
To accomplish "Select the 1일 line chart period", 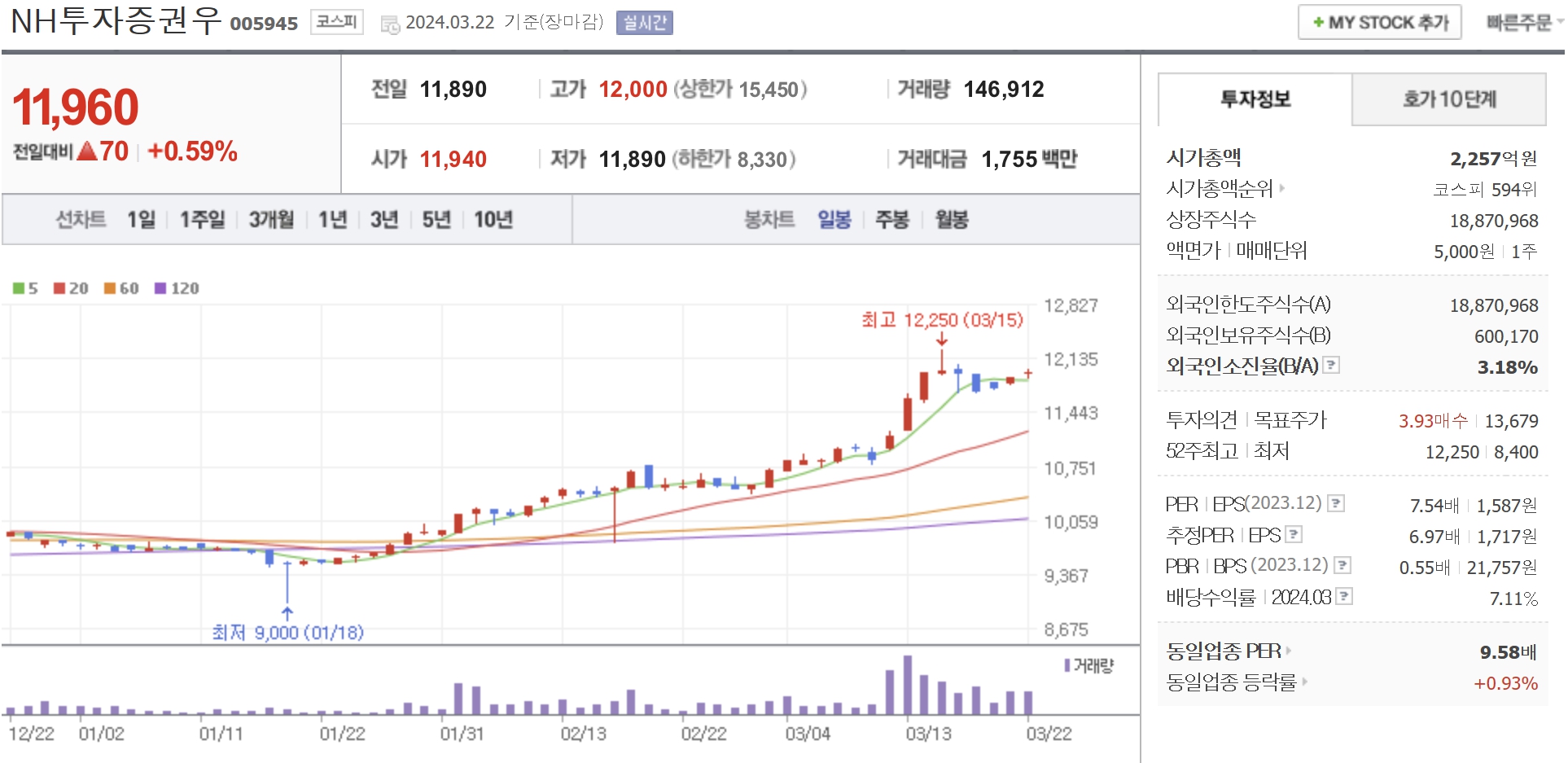I will click(141, 219).
